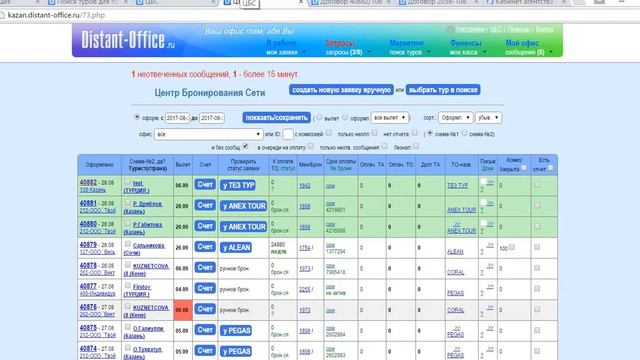Tick report checkbox in row 40878

pos(537,268)
